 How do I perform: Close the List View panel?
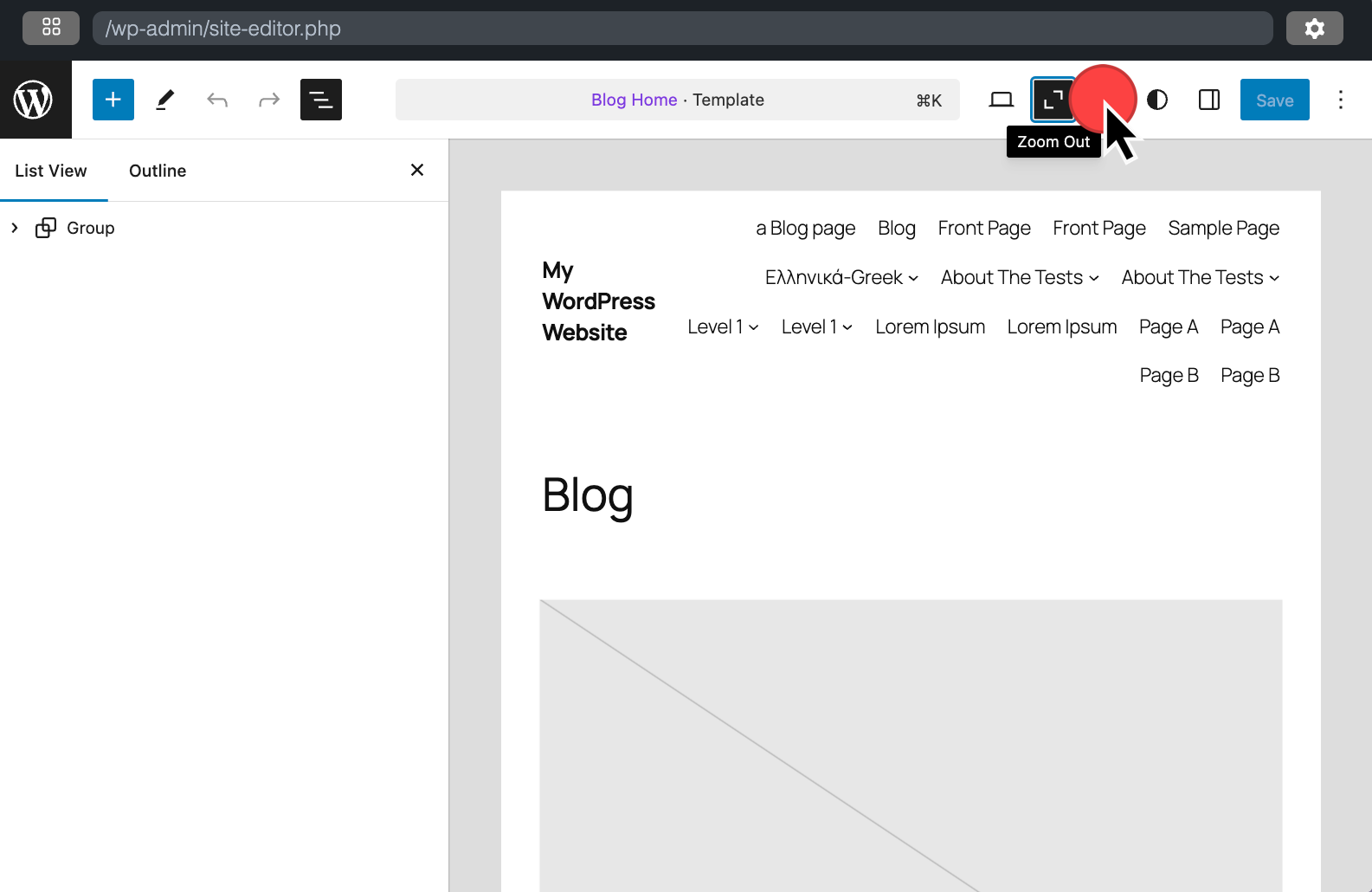[417, 170]
